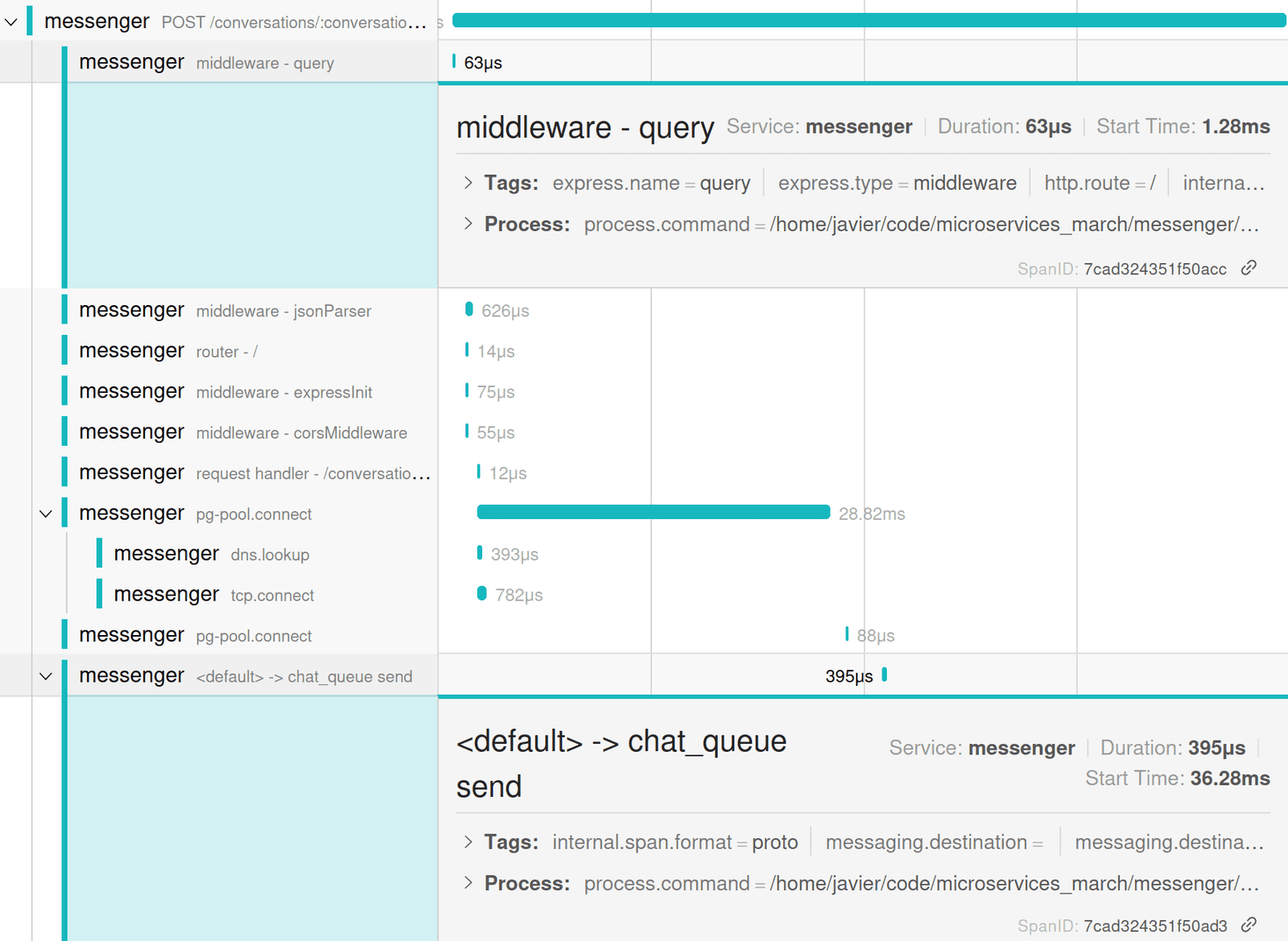Collapse the chat_queue send detail panel
The height and width of the screenshot is (941, 1288).
(x=46, y=676)
